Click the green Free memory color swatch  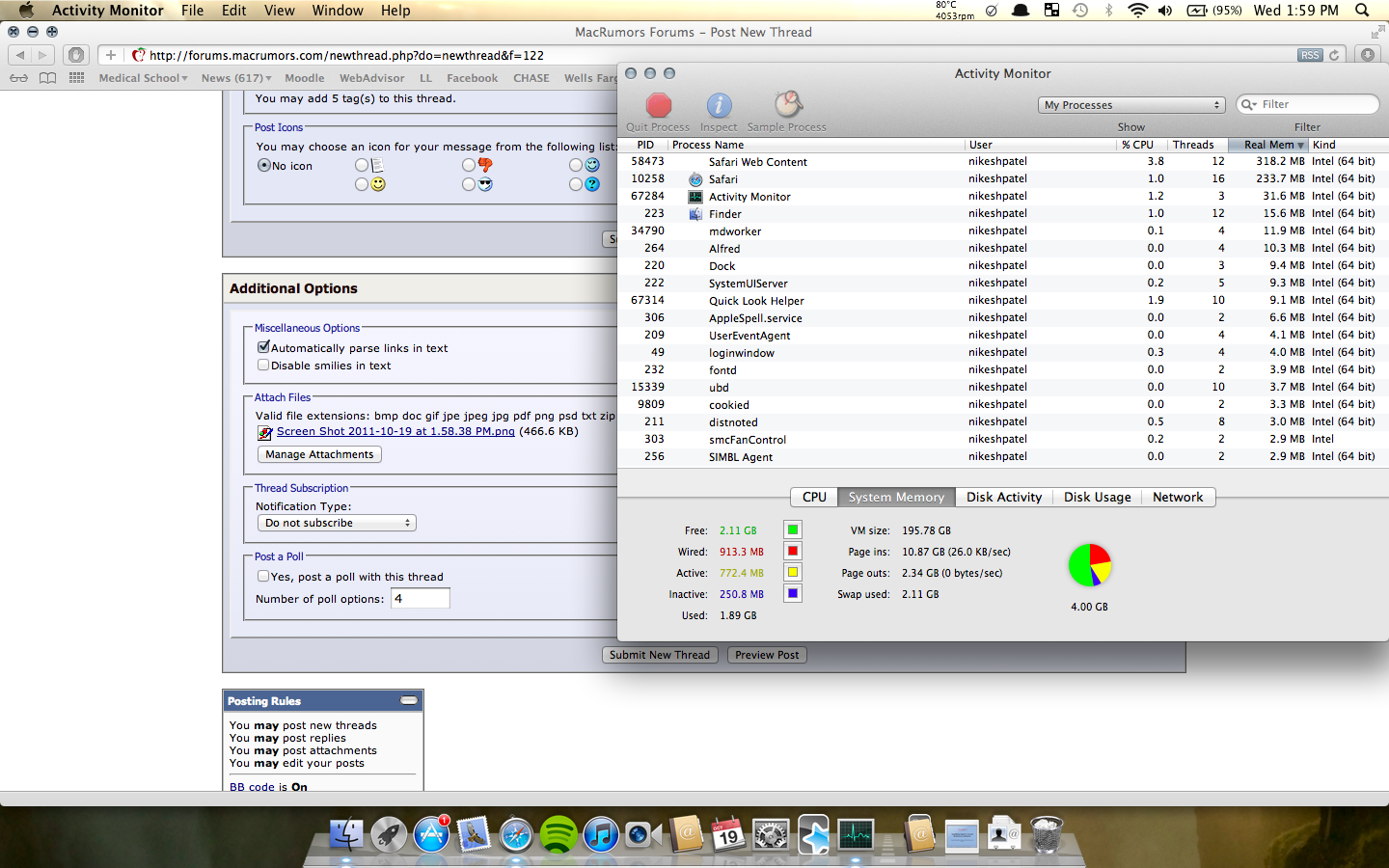(792, 529)
